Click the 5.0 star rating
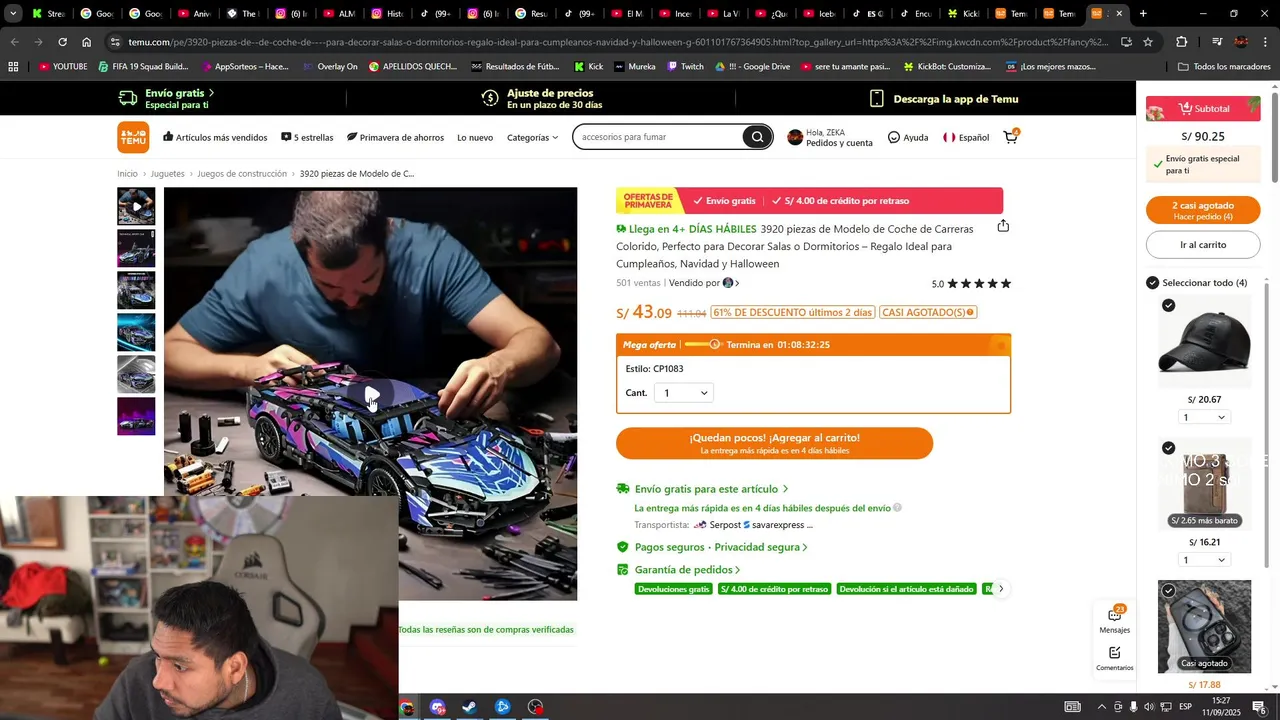Viewport: 1280px width, 720px height. (x=971, y=284)
